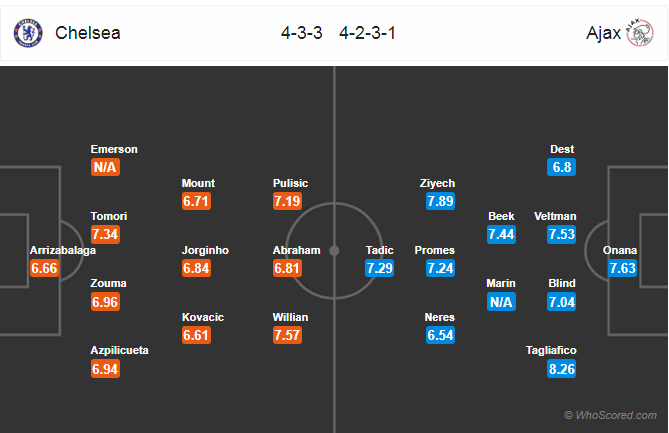Select Marin's N/A rating badge
Screen dimensions: 669x433
tap(501, 302)
